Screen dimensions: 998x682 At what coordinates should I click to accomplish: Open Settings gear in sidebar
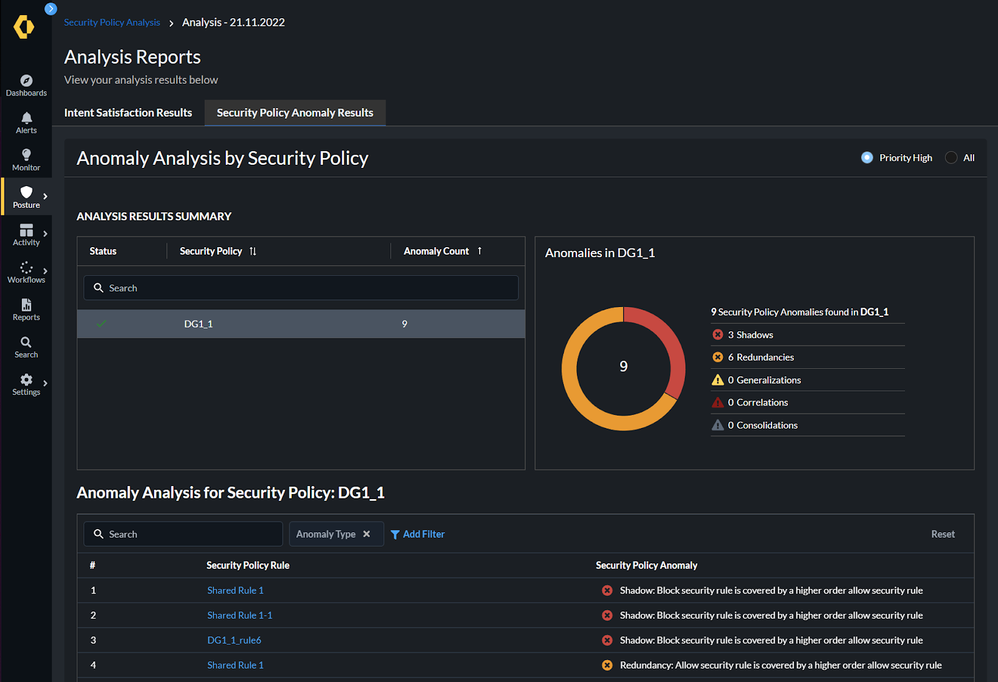pos(26,383)
